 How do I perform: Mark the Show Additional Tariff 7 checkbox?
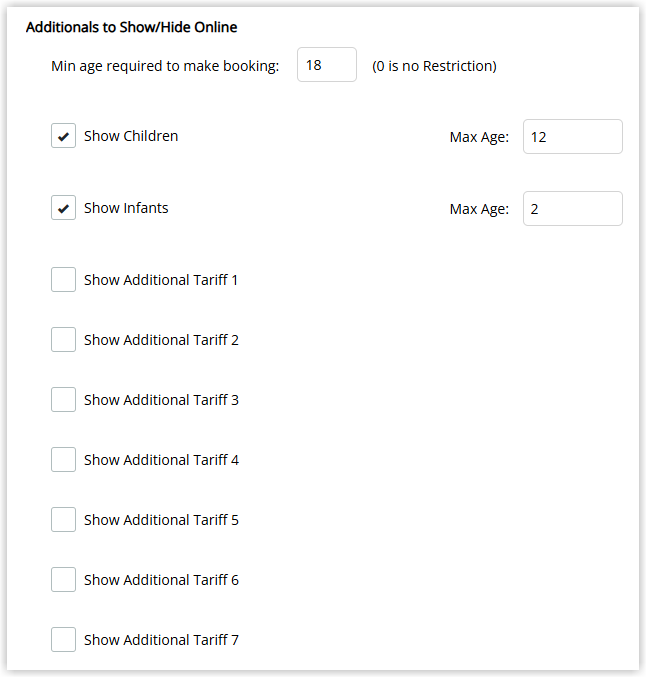pos(64,640)
